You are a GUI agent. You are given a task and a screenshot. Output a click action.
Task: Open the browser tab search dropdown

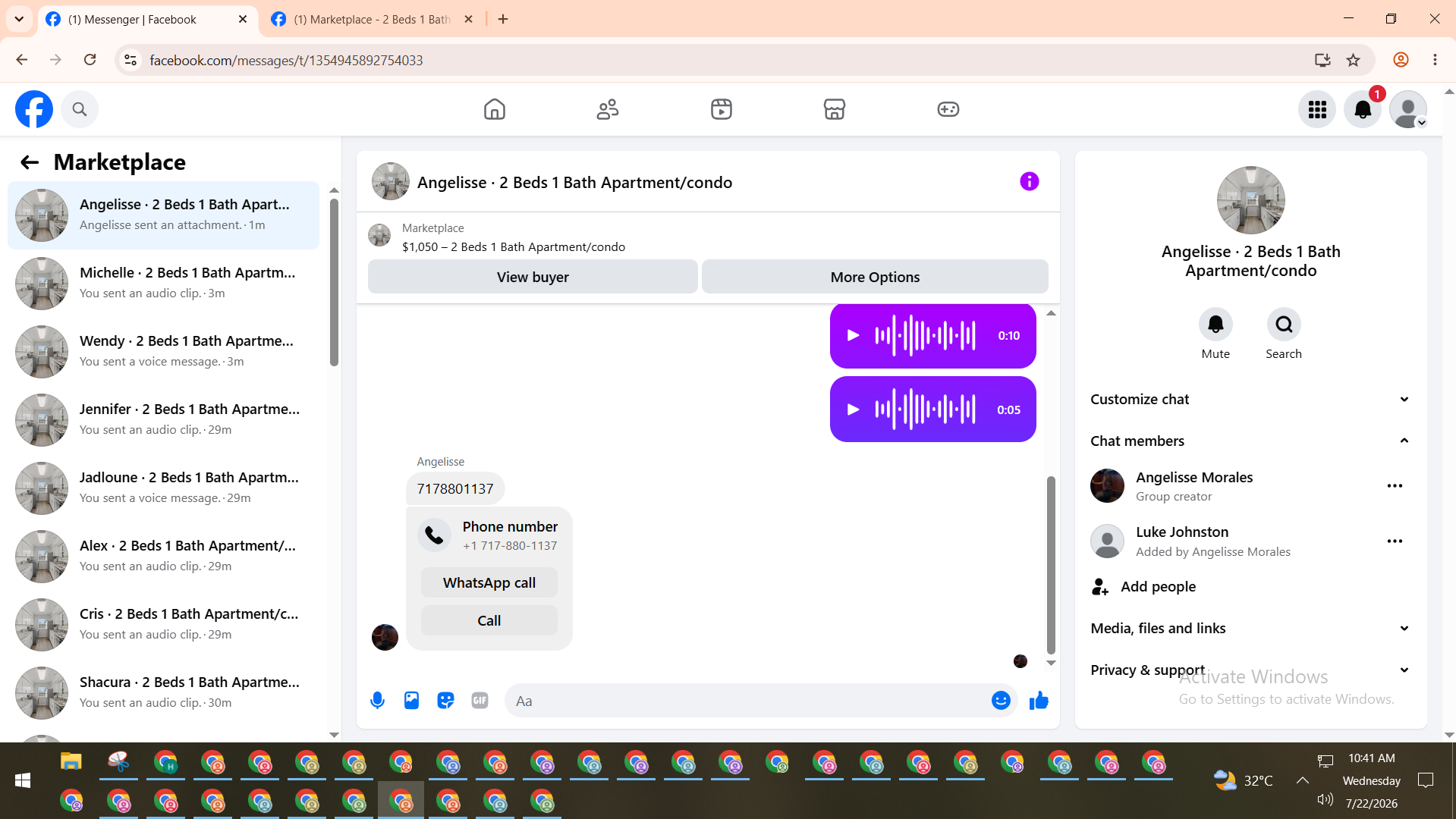[19, 19]
